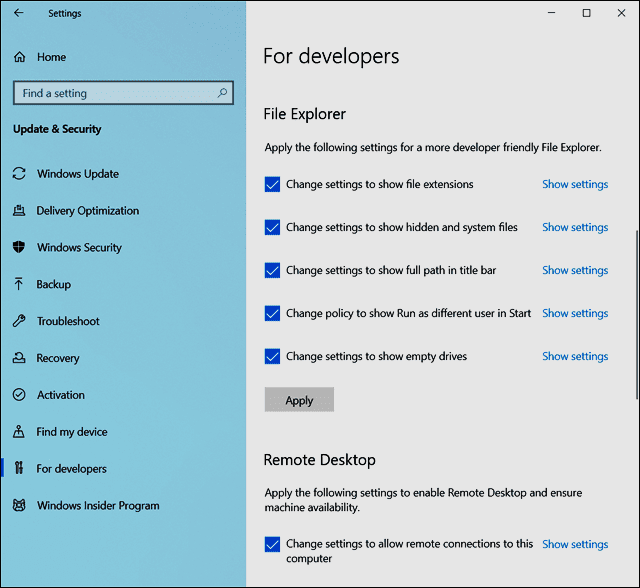
Task: Uncheck Run as different user checkbox
Action: [272, 313]
